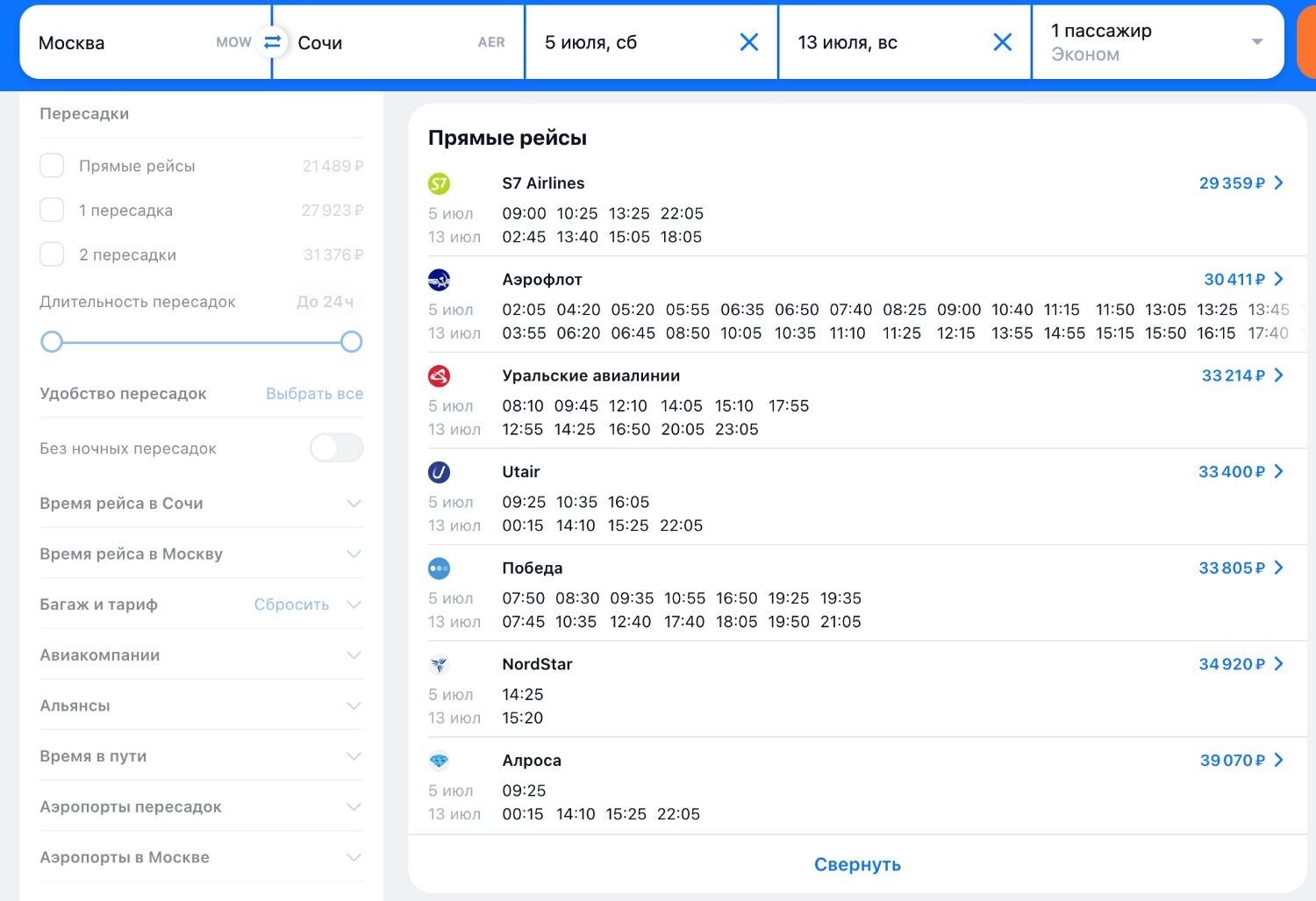
Task: Click Сбросить next to Багаж и тариф
Action: pos(291,604)
